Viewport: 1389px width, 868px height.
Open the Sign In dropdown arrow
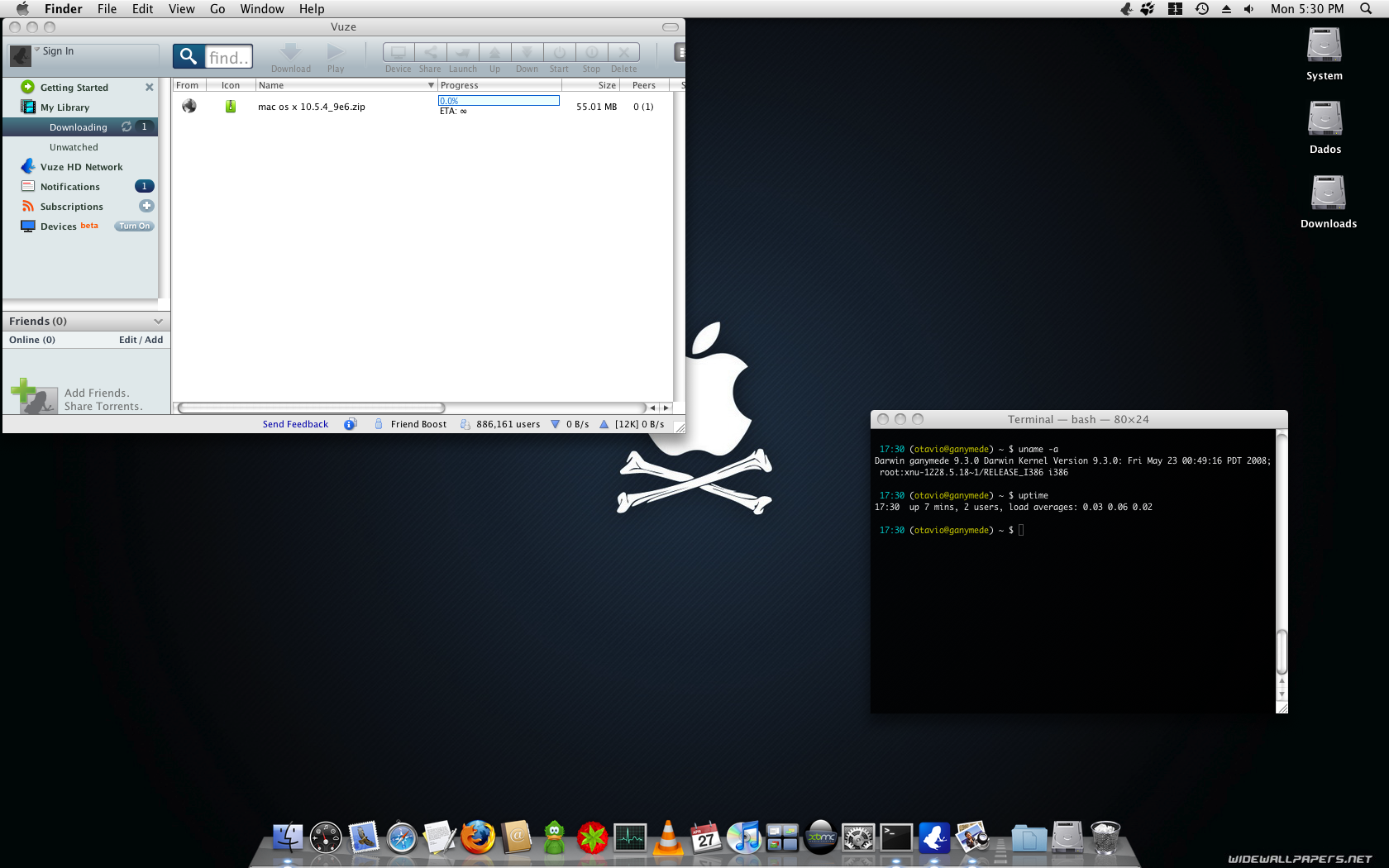(37, 50)
